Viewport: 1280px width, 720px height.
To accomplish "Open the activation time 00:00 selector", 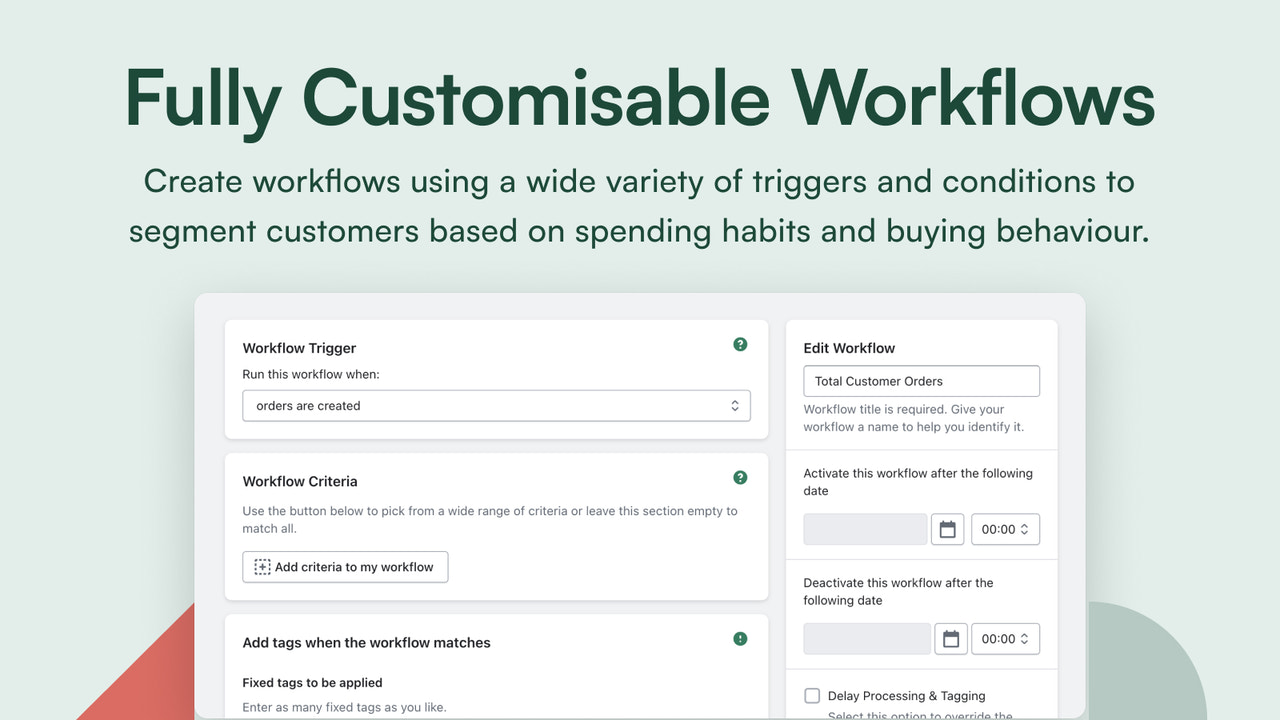I will [x=1005, y=529].
